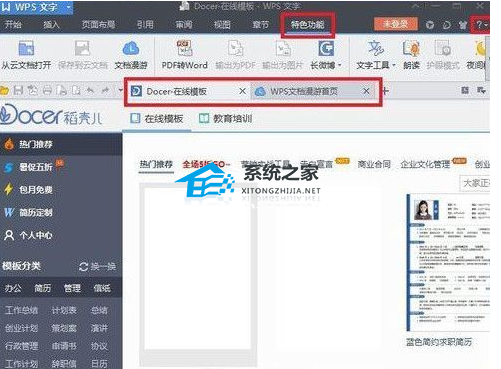The height and width of the screenshot is (369, 501).
Task: Open the help question-mark dropdown
Action: point(481,25)
